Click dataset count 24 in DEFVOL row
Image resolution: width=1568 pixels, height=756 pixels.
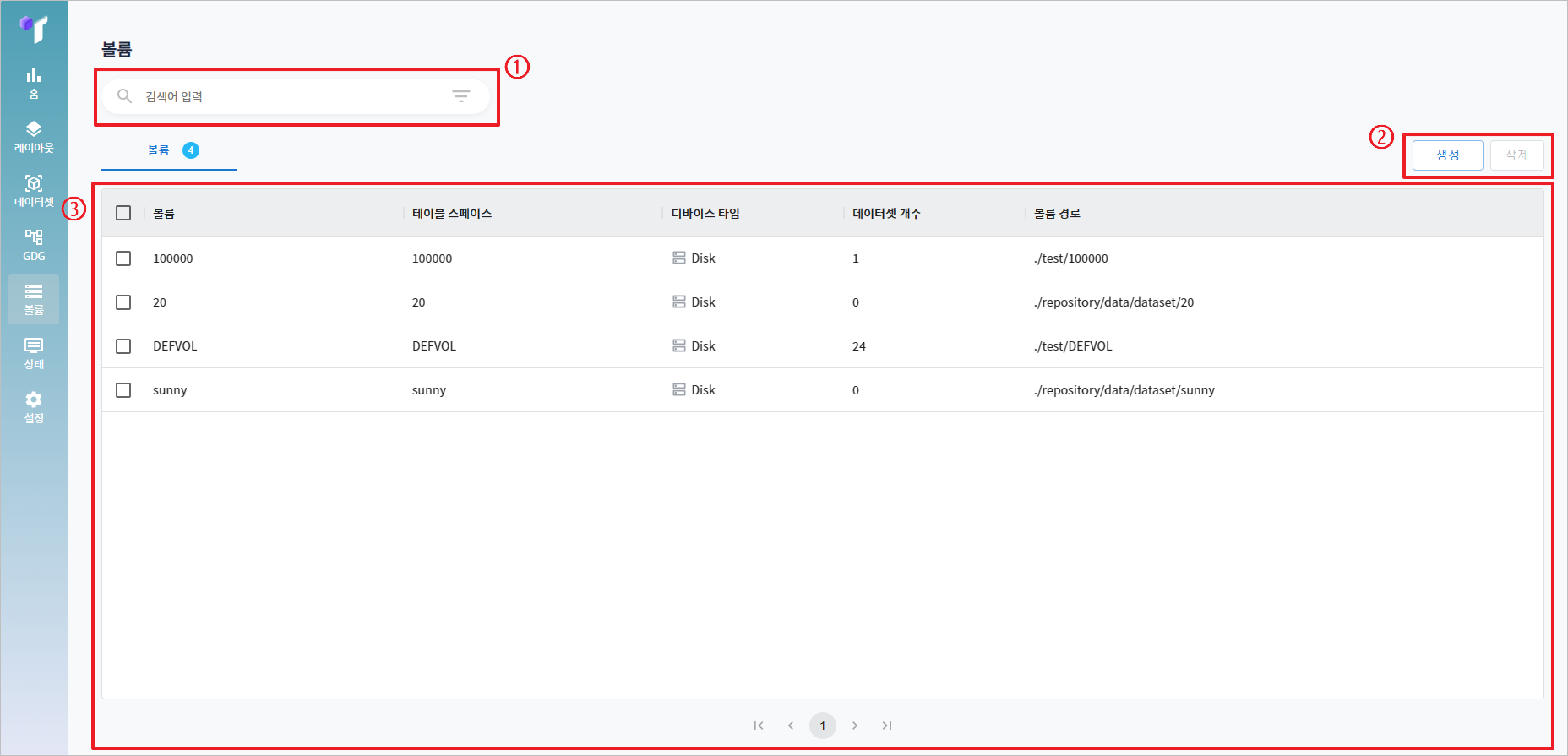coord(859,346)
